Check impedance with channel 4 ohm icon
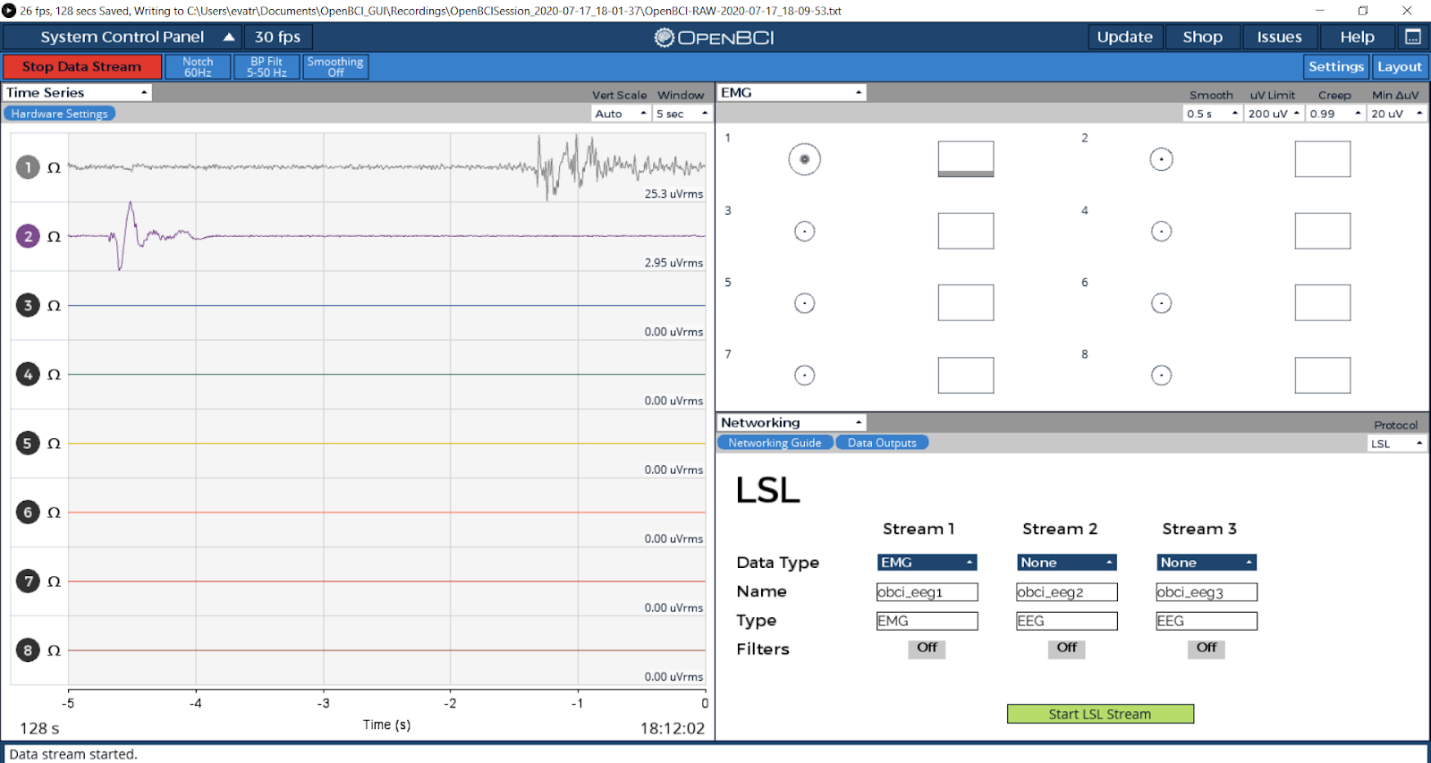 point(54,375)
